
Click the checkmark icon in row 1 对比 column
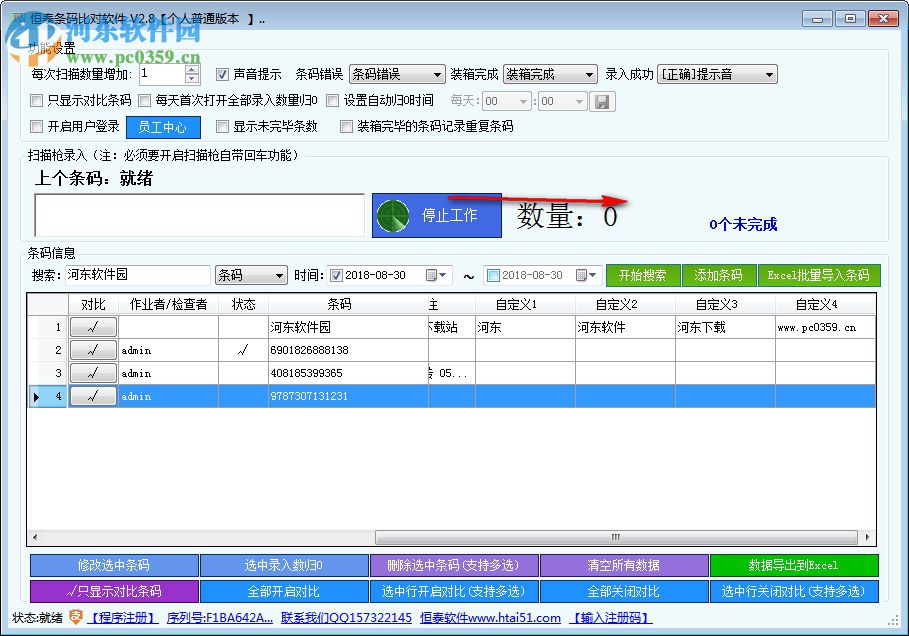point(94,326)
